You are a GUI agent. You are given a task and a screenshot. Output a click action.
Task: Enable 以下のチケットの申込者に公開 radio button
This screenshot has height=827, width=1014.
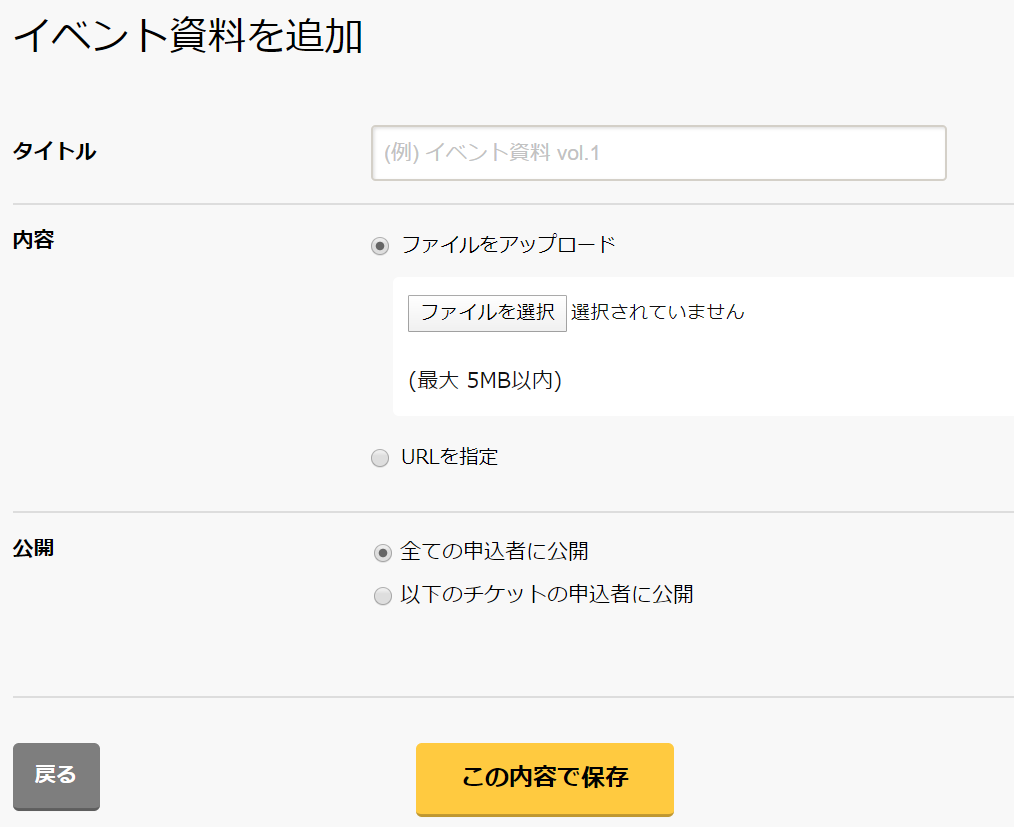click(x=383, y=596)
